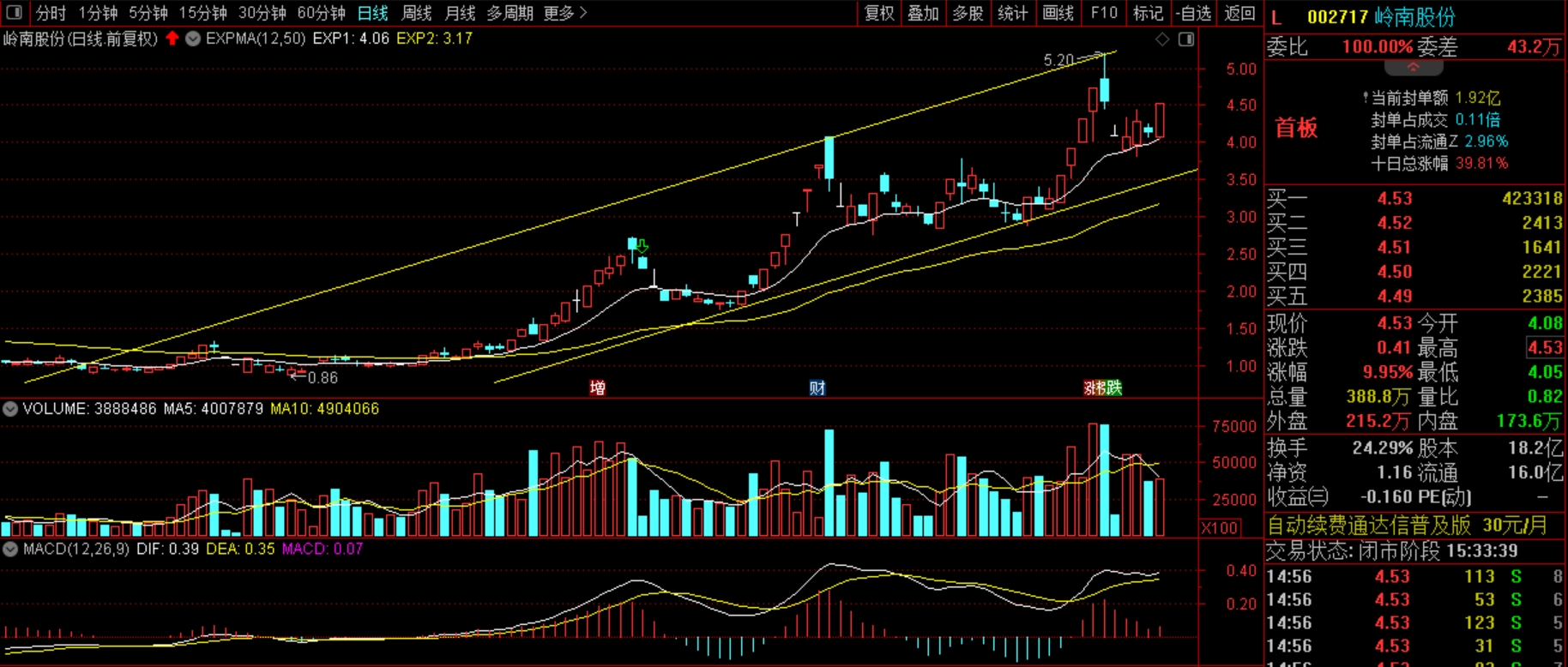The image size is (1568, 667).
Task: Click the 岭南股份(日线.前复权) chart title
Action: (81, 39)
